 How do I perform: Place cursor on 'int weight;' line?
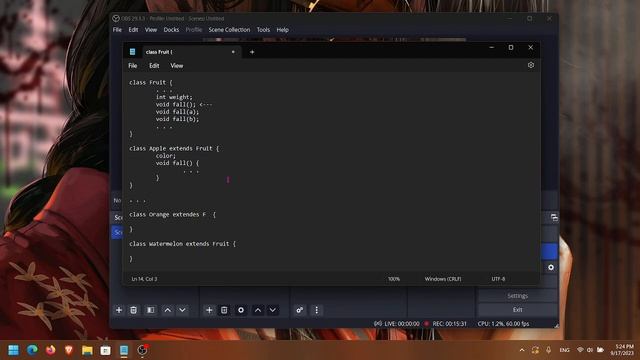coord(174,97)
